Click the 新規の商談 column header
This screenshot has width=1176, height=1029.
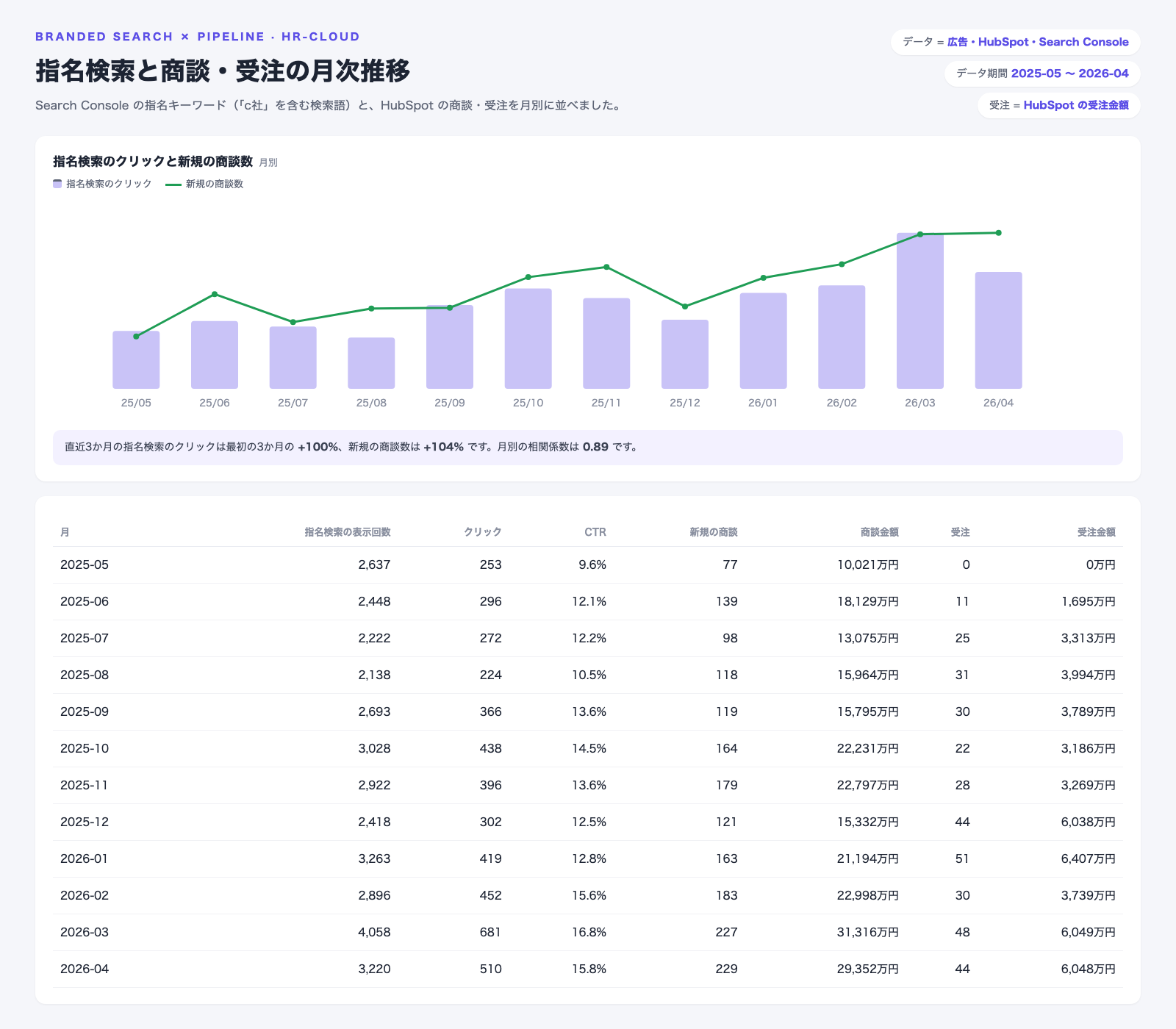714,532
